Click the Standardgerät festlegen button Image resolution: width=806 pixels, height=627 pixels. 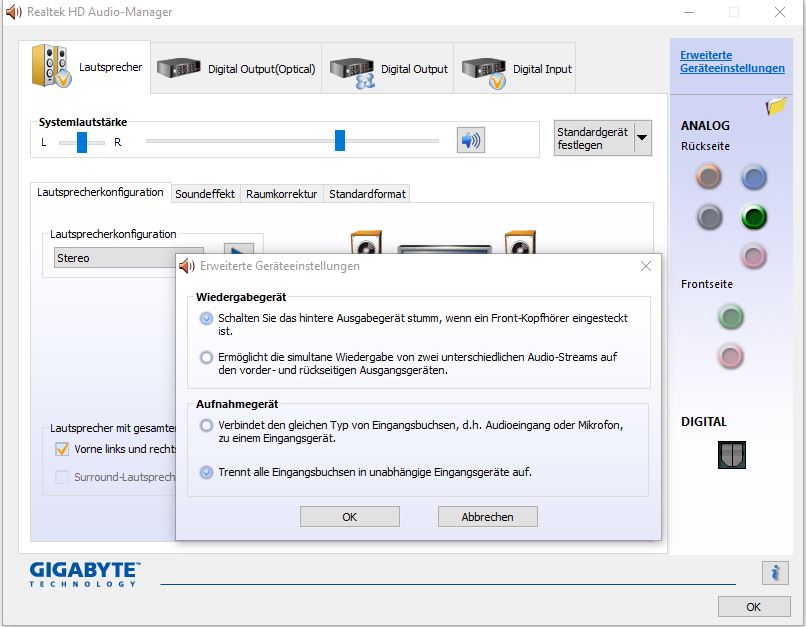(593, 138)
